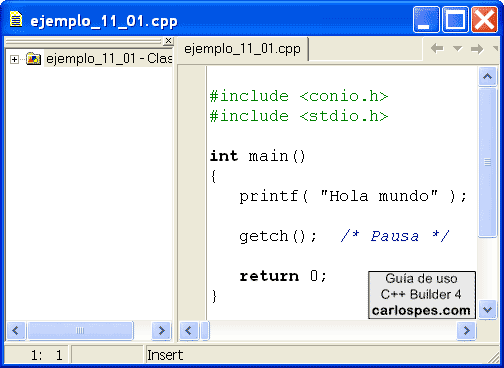Close the class explorer panel
504x368 pixels.
coord(169,41)
